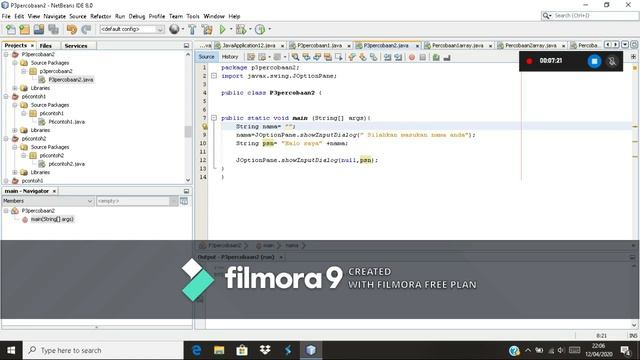Click the Redo toolbar icon
The height and width of the screenshot is (360, 640).
(x=86, y=29)
